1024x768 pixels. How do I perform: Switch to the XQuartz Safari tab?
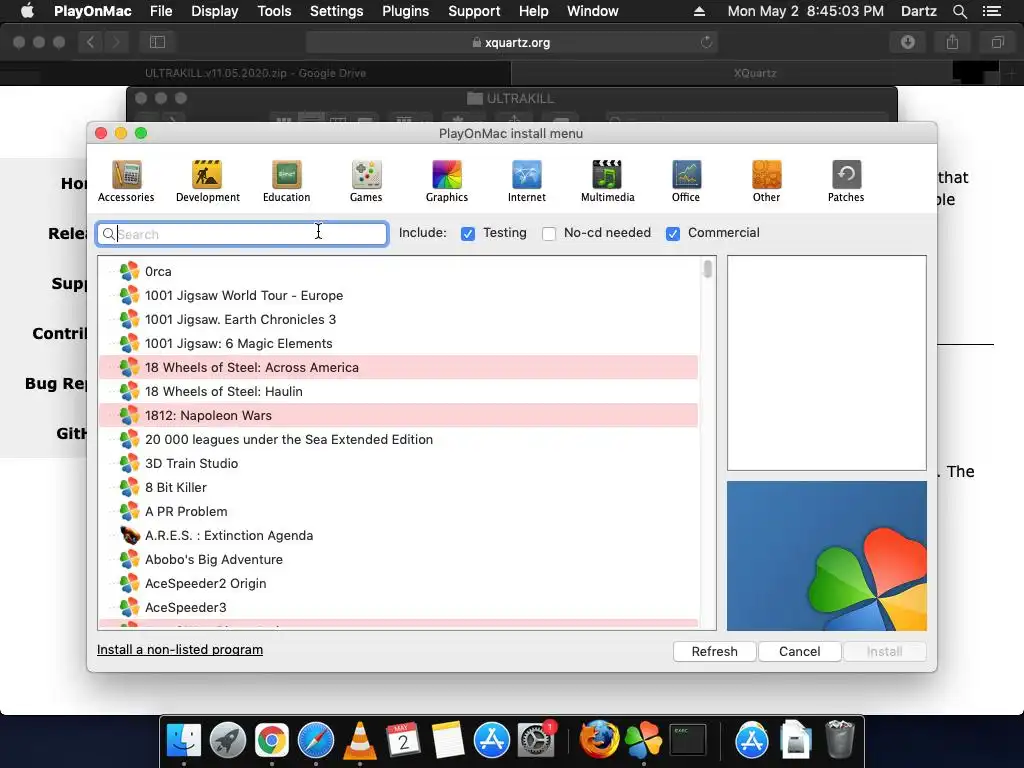754,73
